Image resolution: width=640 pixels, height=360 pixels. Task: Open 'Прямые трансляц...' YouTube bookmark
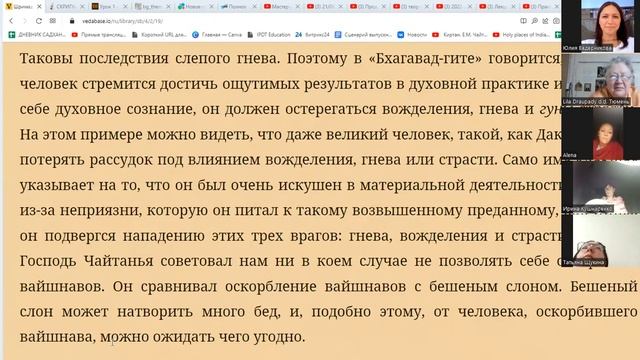[x=99, y=35]
